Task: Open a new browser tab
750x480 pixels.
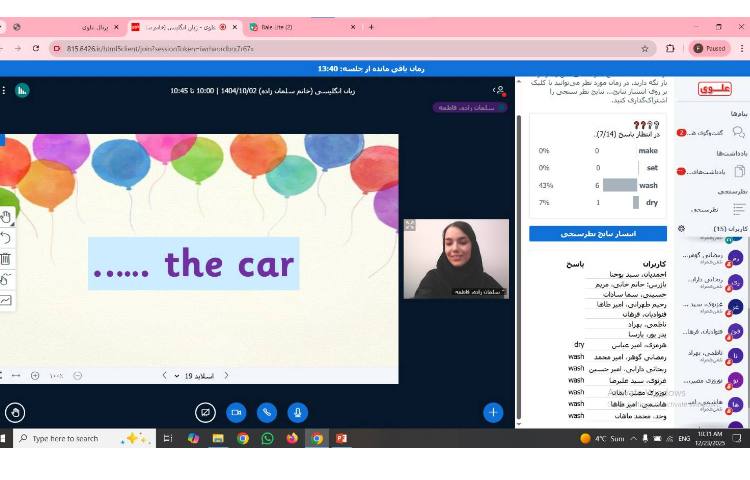Action: [x=371, y=27]
